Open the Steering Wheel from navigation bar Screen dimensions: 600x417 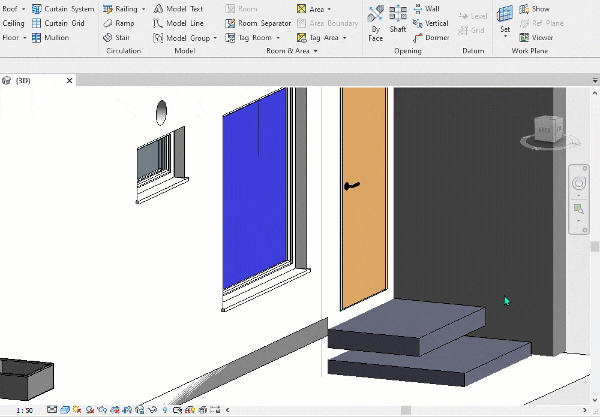tap(579, 183)
